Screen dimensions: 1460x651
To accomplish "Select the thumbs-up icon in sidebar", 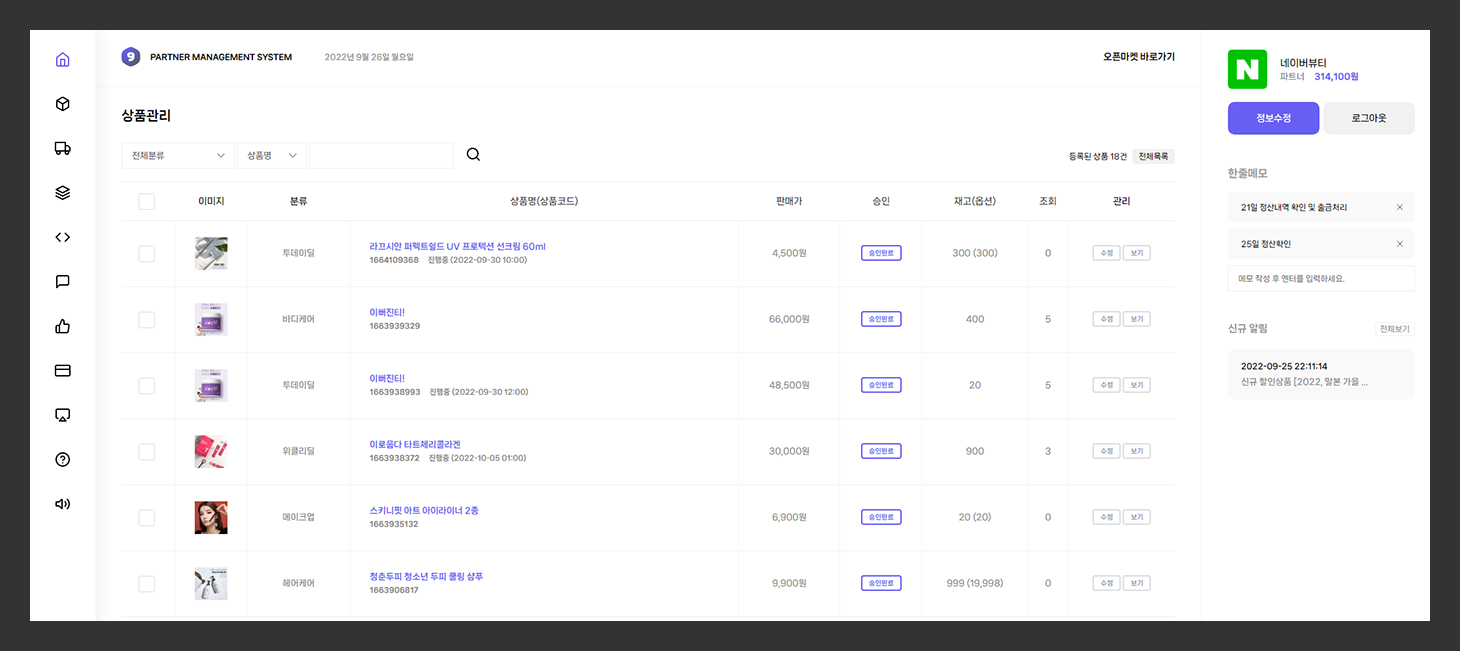I will (x=62, y=326).
